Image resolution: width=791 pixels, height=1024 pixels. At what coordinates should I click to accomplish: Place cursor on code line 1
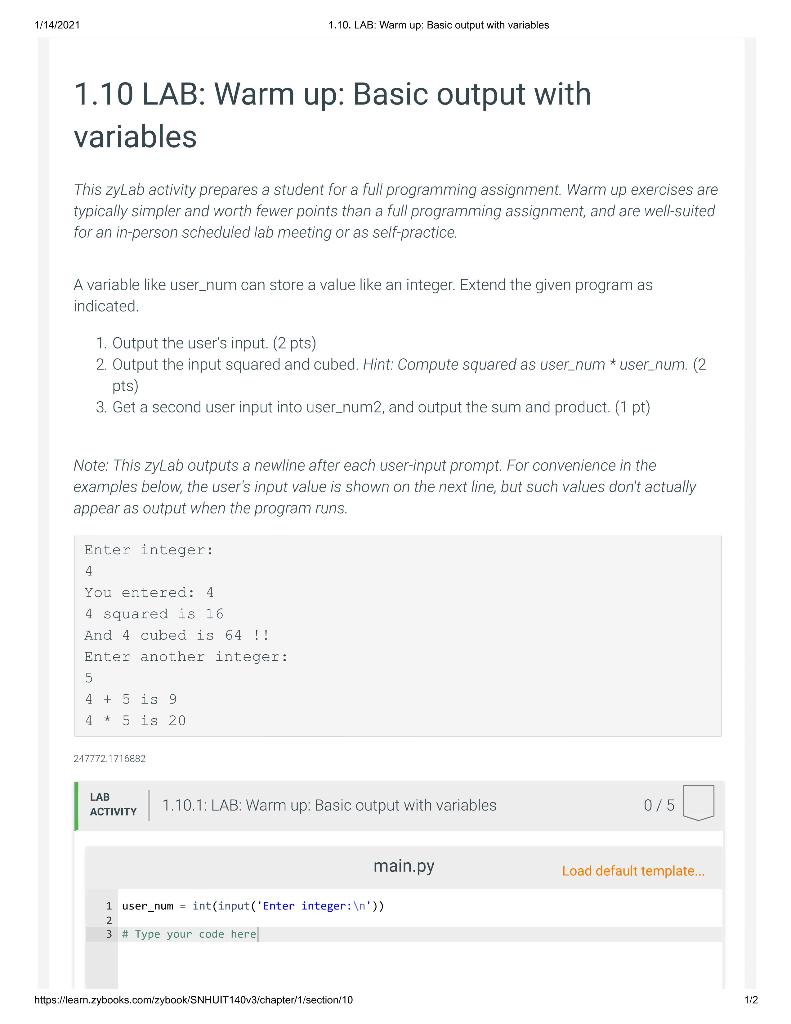pos(250,906)
